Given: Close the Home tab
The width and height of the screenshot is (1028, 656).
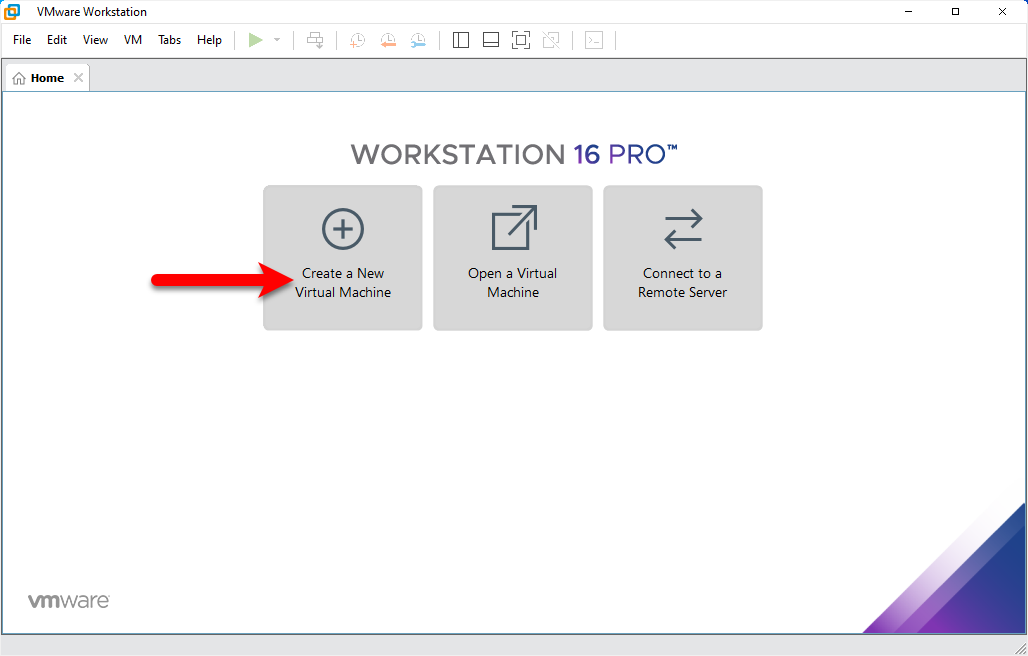Looking at the screenshot, I should [78, 78].
